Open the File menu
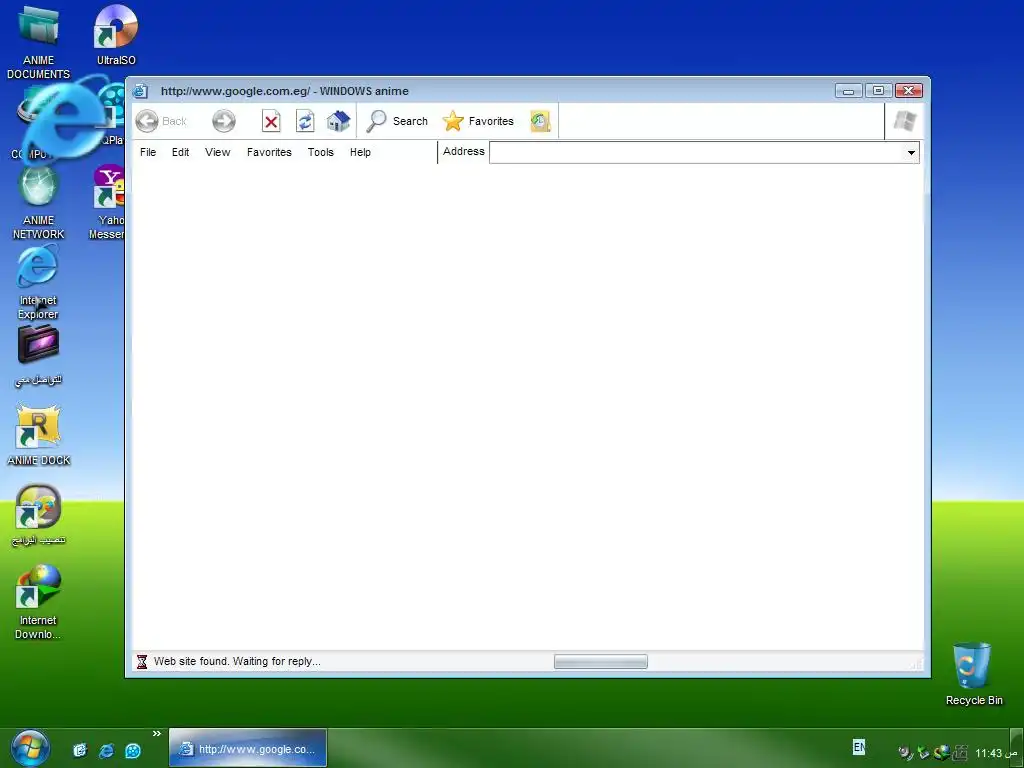This screenshot has height=768, width=1024. tap(148, 152)
